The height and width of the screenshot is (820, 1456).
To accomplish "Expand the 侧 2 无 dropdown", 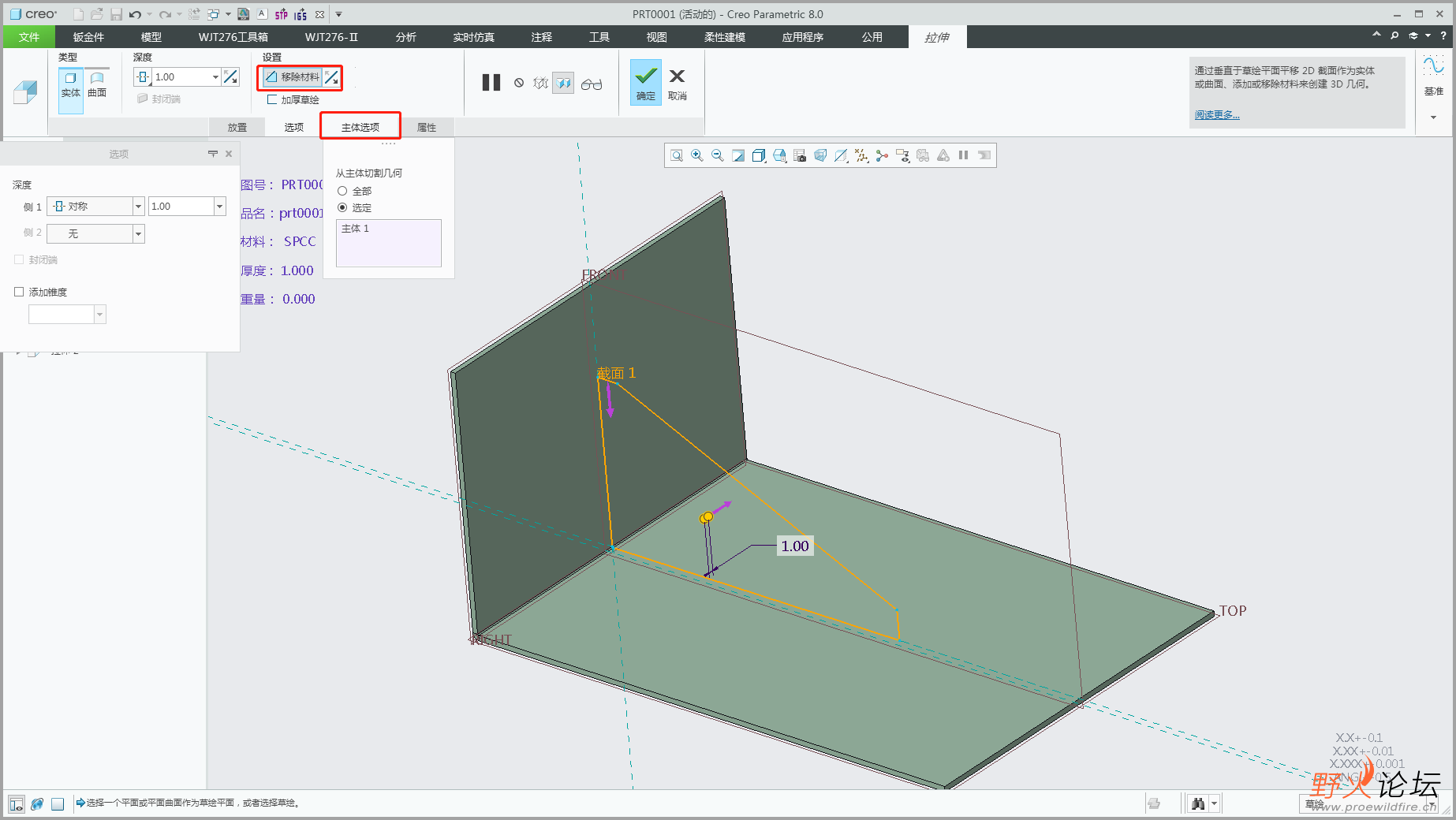I will (x=138, y=233).
